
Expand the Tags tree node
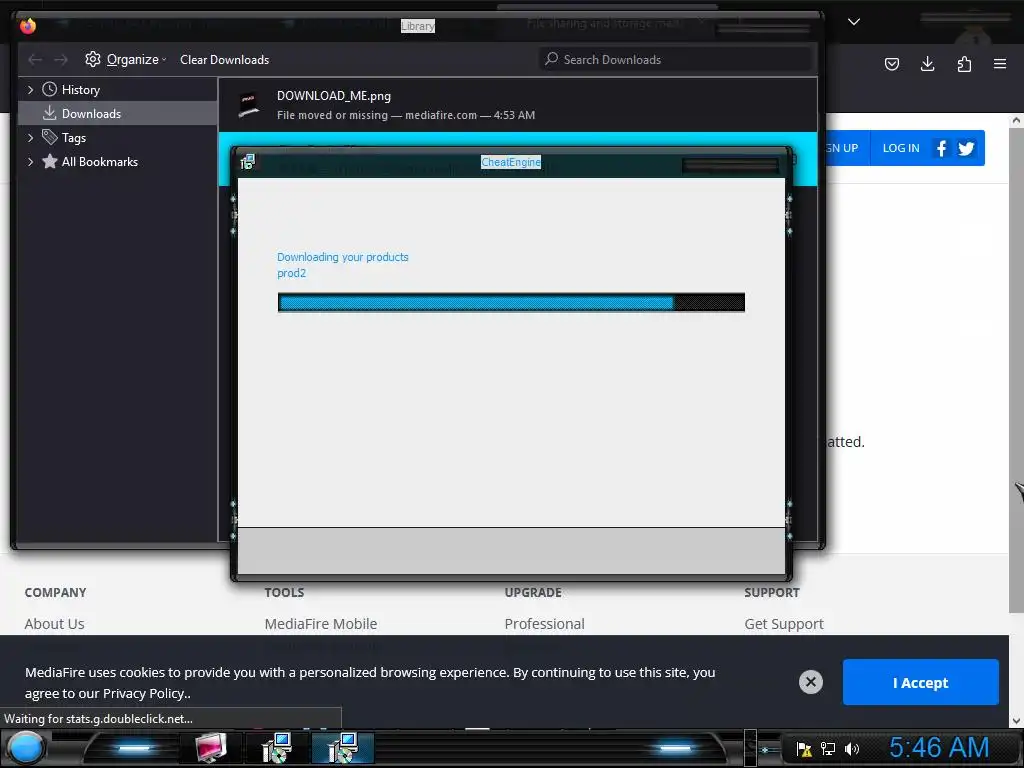pos(30,138)
